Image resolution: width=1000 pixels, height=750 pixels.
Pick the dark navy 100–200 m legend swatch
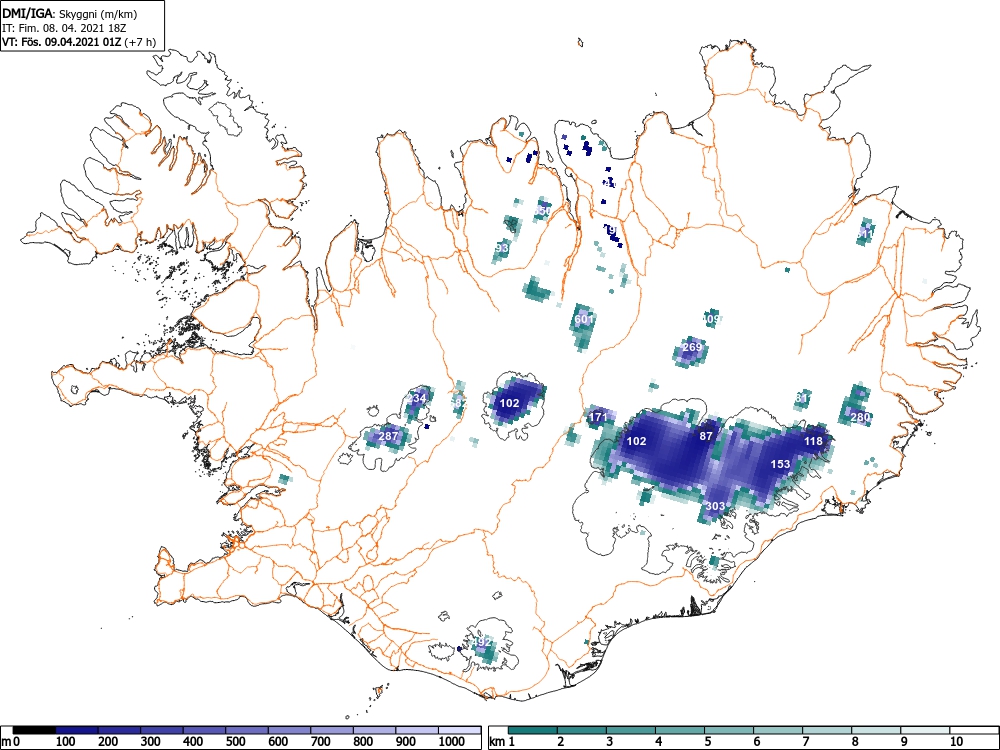[77, 730]
